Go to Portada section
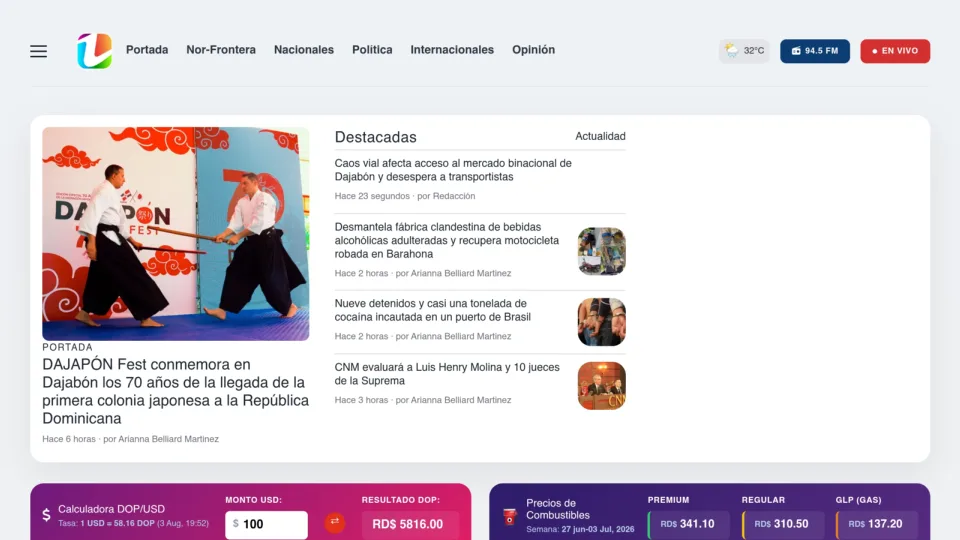Image resolution: width=960 pixels, height=540 pixels. (x=147, y=50)
